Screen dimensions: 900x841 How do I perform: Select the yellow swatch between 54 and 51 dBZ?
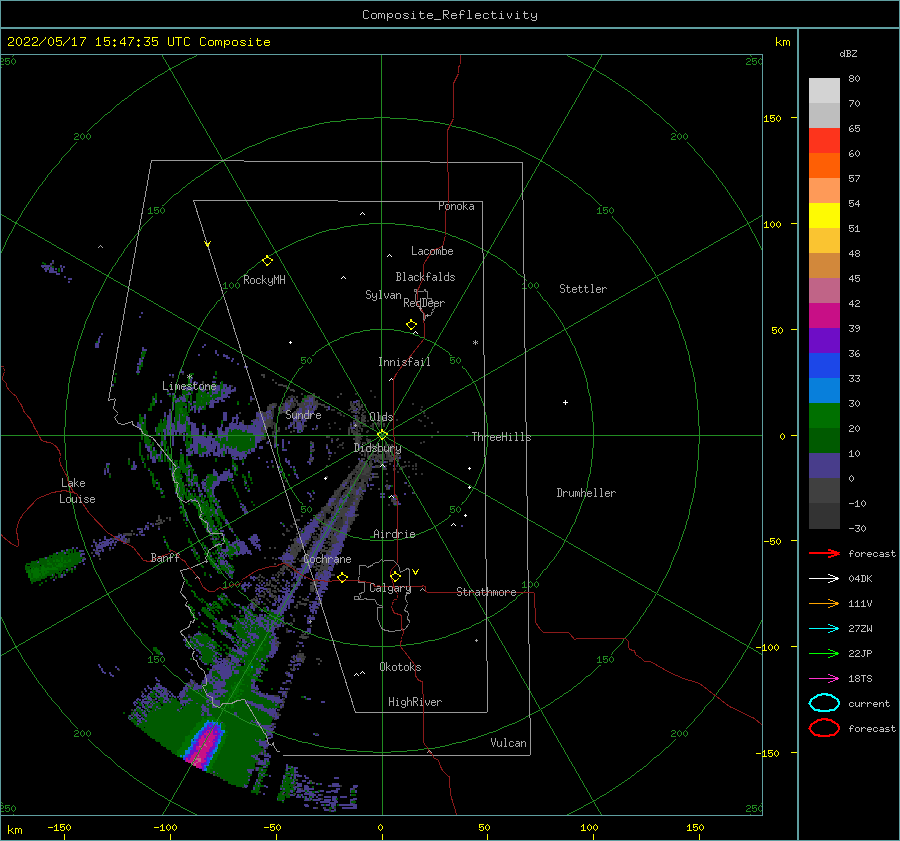tap(824, 215)
